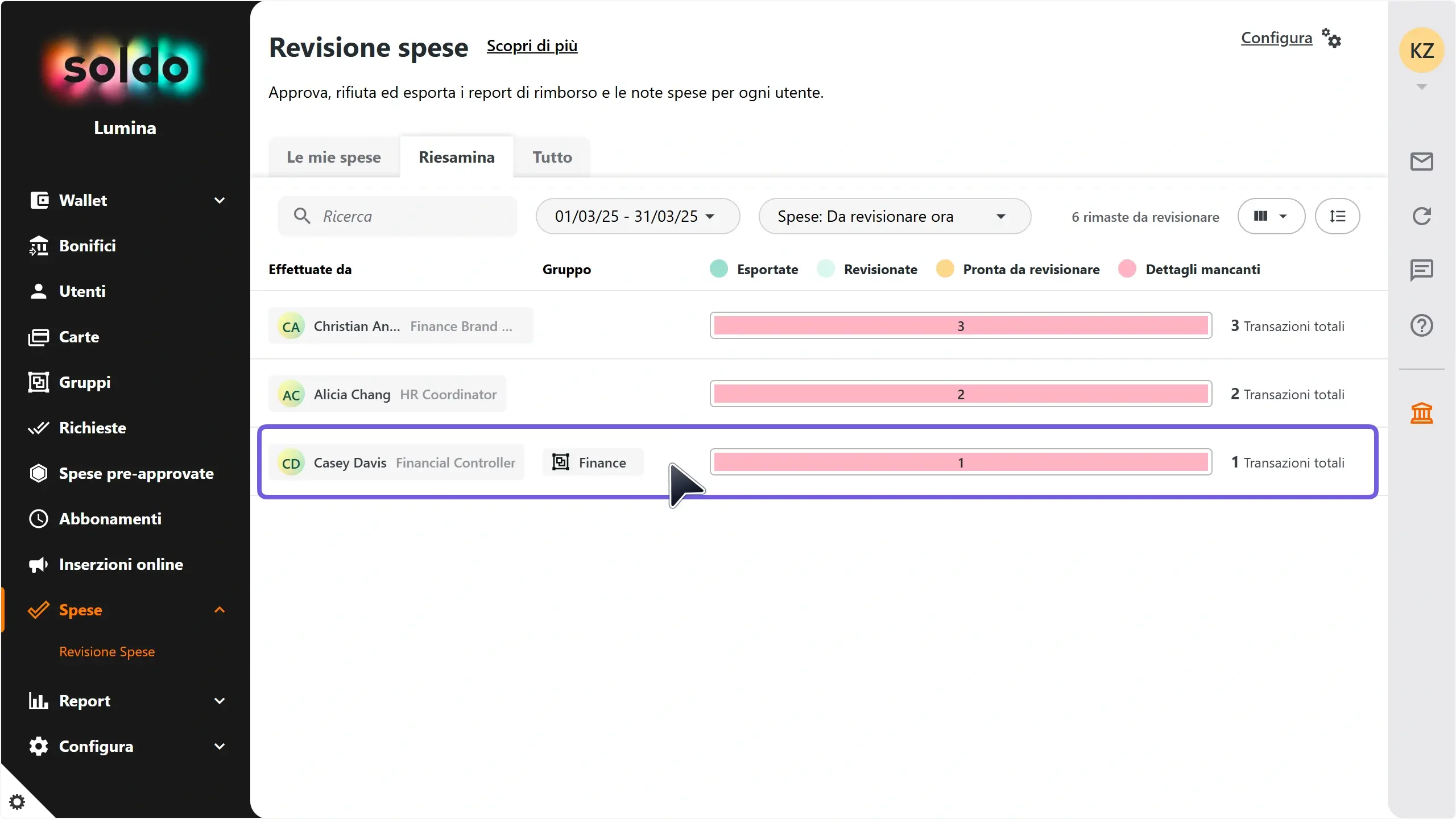Expand the Wallet chevron
1456x819 pixels.
point(220,200)
